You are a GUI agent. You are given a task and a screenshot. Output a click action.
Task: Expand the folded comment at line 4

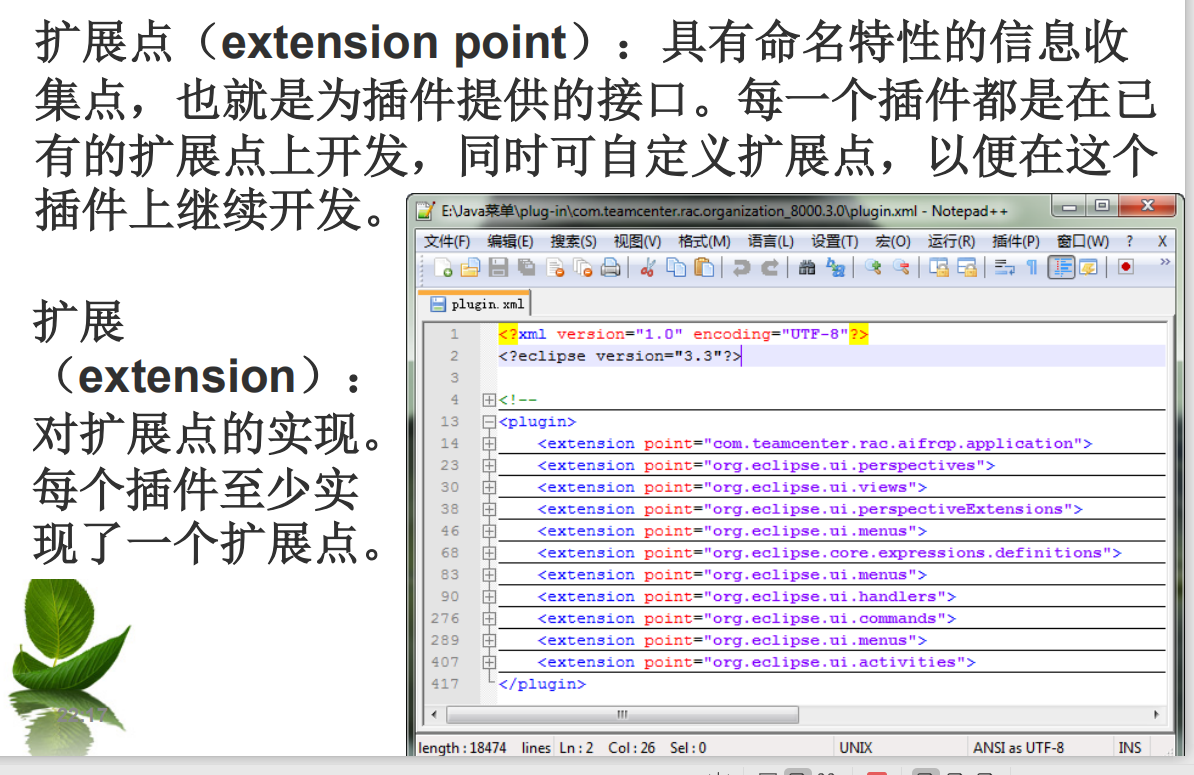click(x=489, y=400)
